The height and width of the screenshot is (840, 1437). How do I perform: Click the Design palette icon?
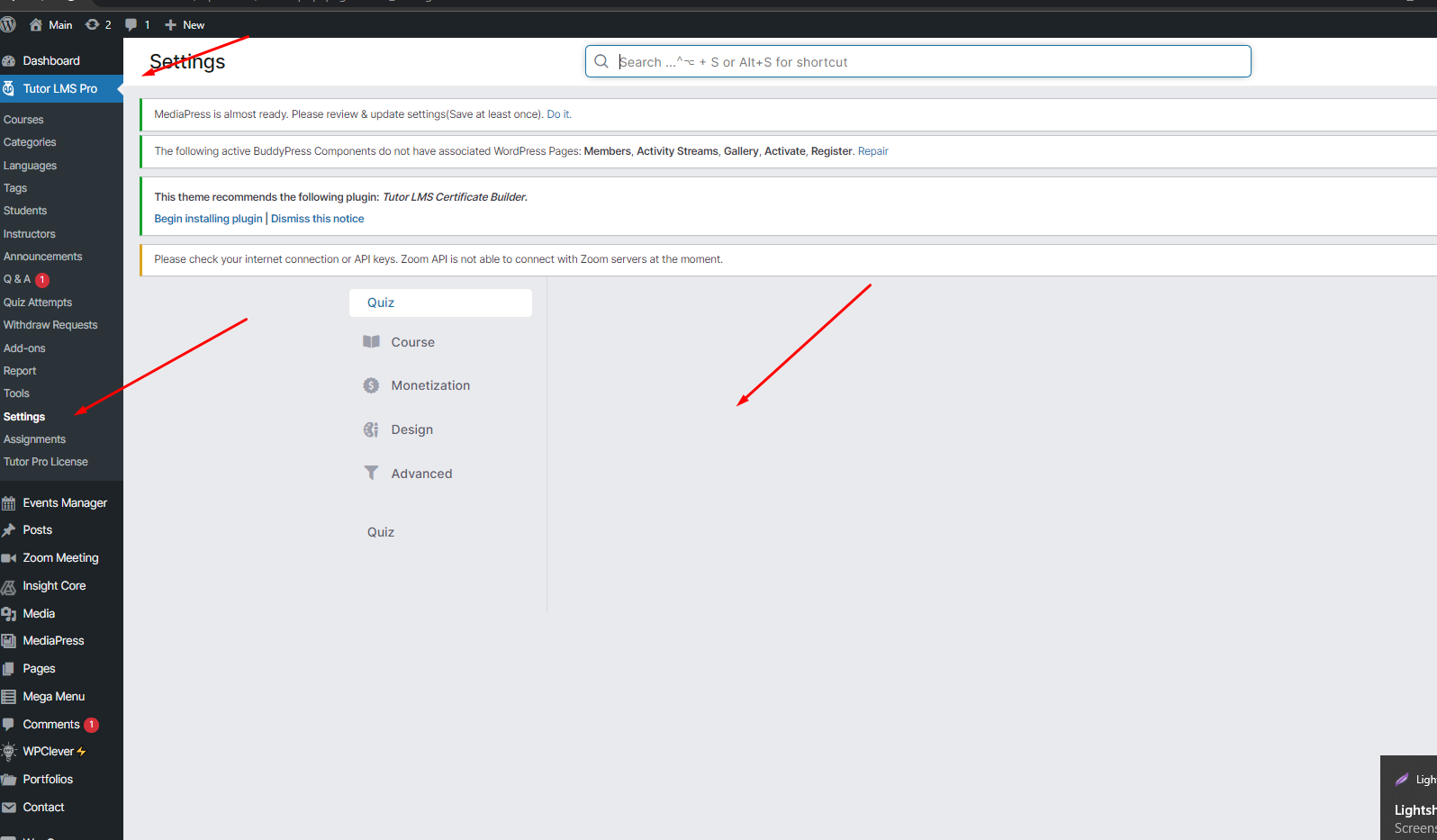coord(371,429)
